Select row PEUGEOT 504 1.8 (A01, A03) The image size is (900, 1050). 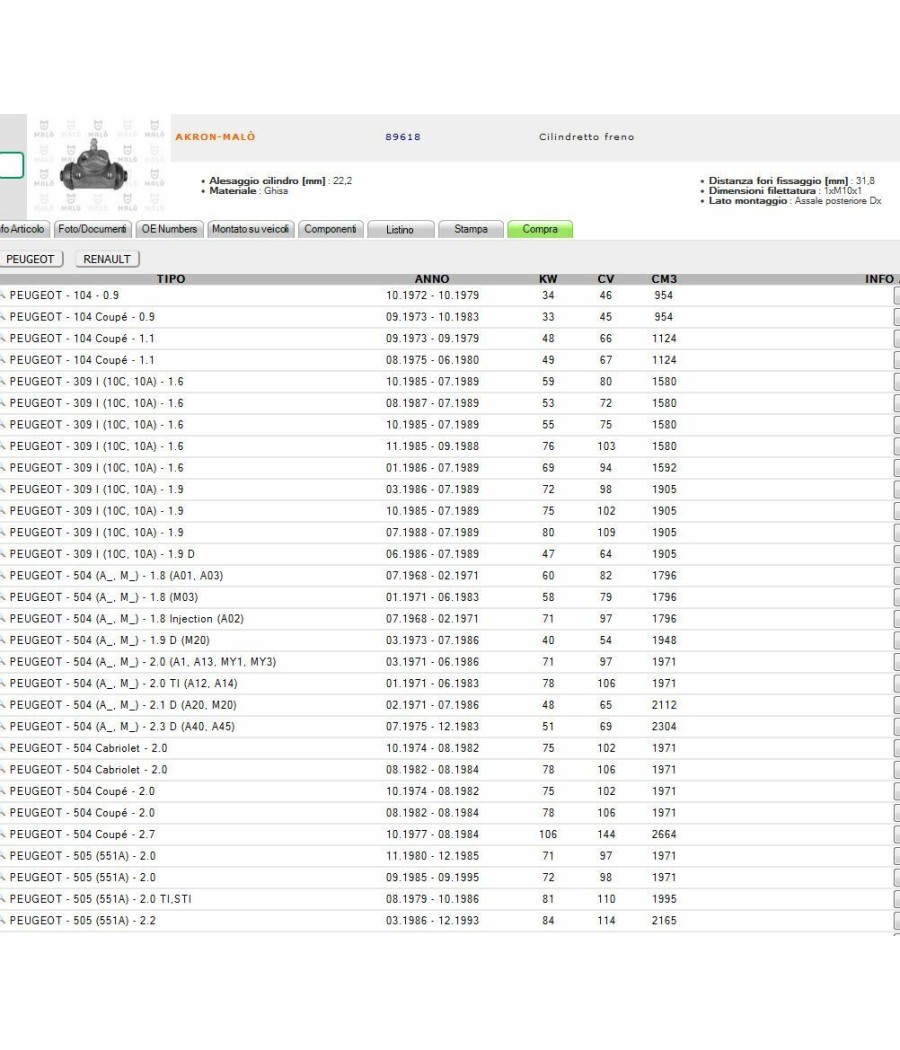click(x=450, y=575)
